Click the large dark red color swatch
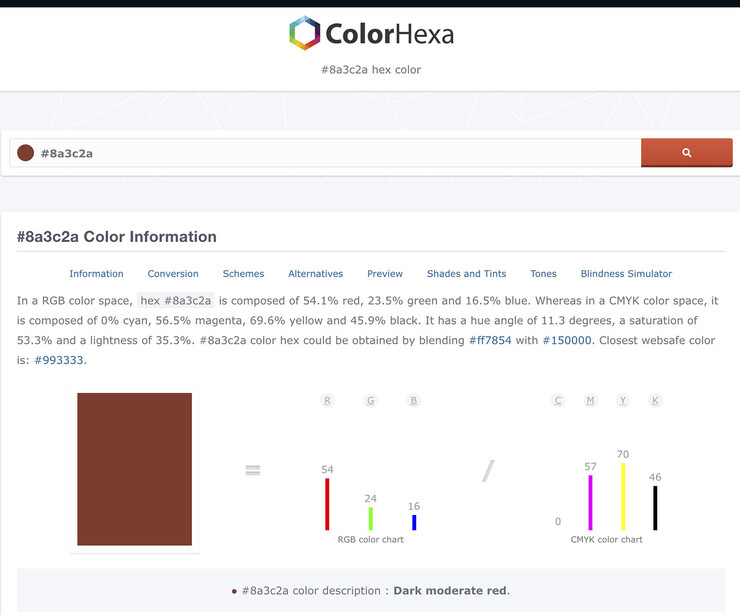 tap(135, 469)
